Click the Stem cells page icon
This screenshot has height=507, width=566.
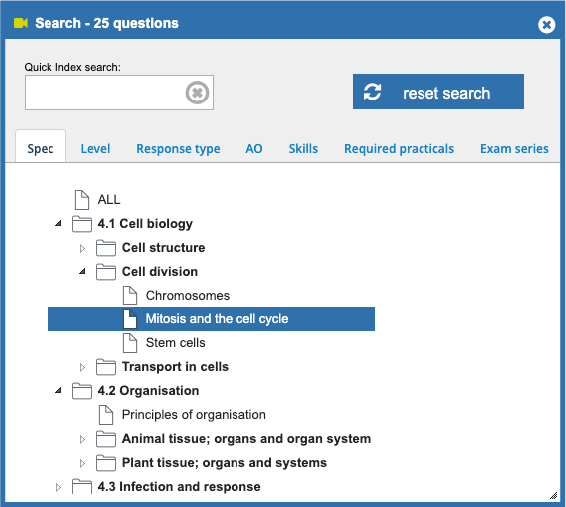click(x=130, y=343)
